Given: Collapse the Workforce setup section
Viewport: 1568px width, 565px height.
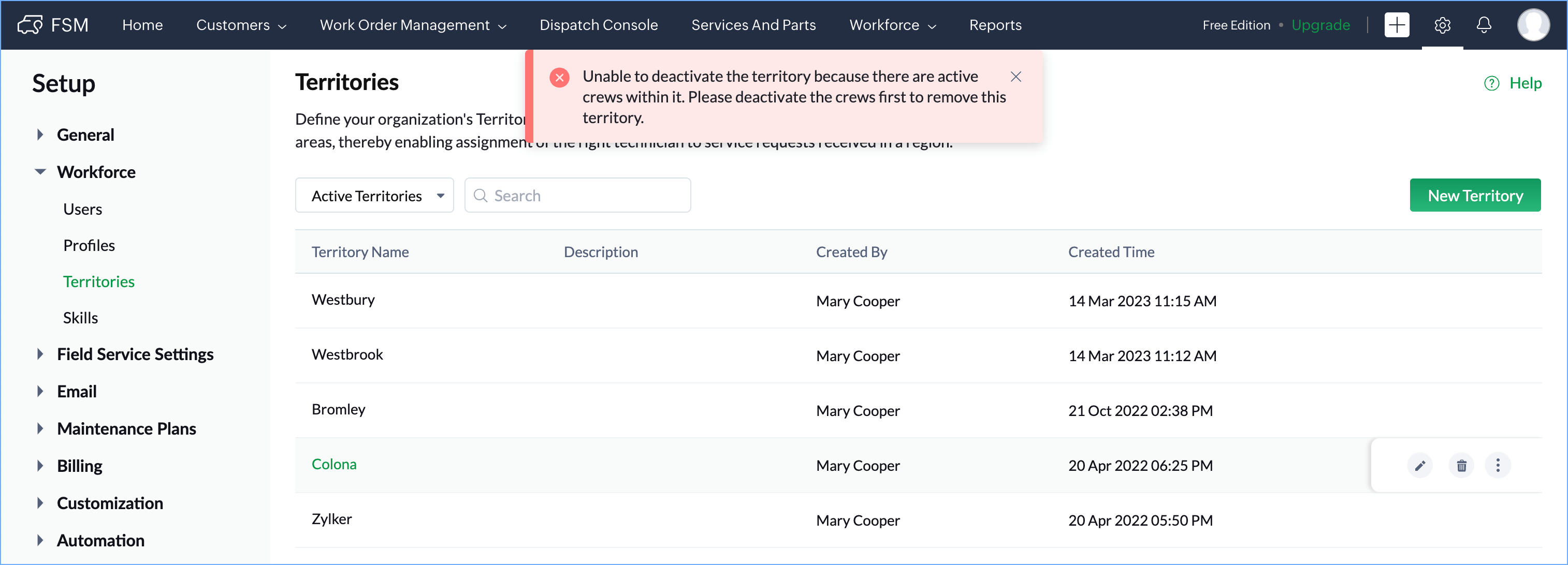Looking at the screenshot, I should click(40, 172).
